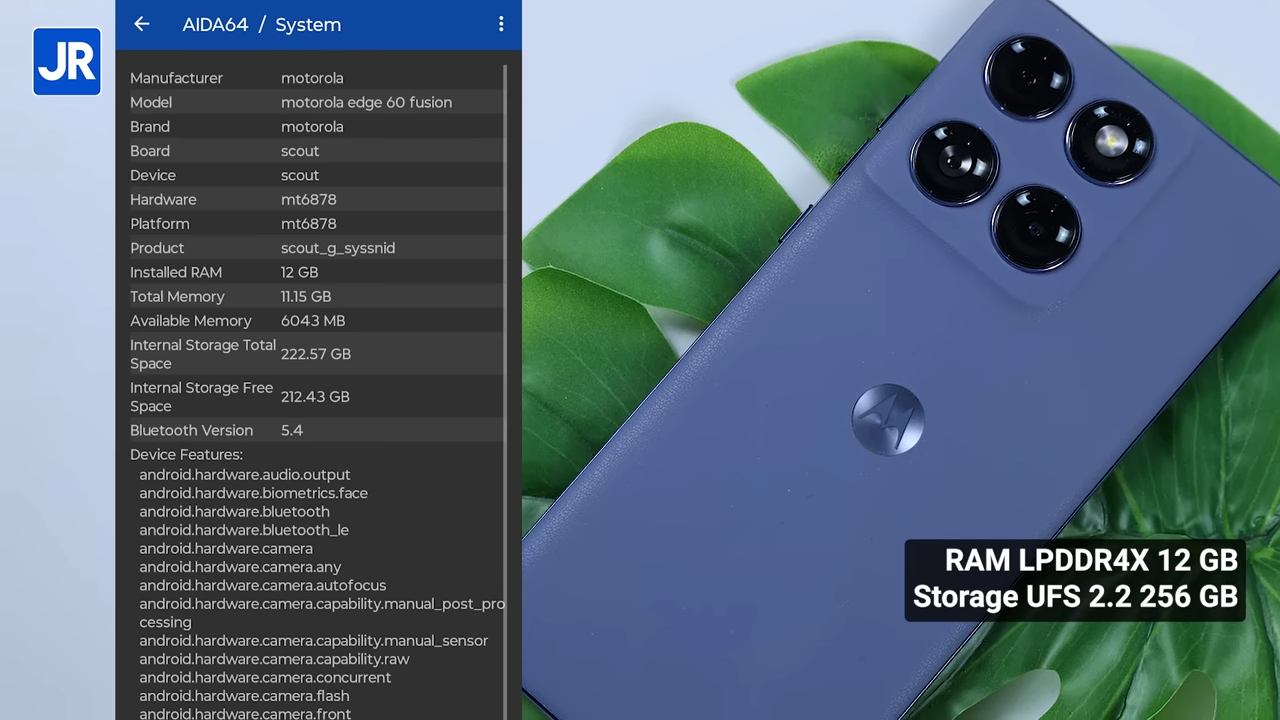This screenshot has width=1280, height=720.
Task: Tap the Device Features heading
Action: point(186,455)
